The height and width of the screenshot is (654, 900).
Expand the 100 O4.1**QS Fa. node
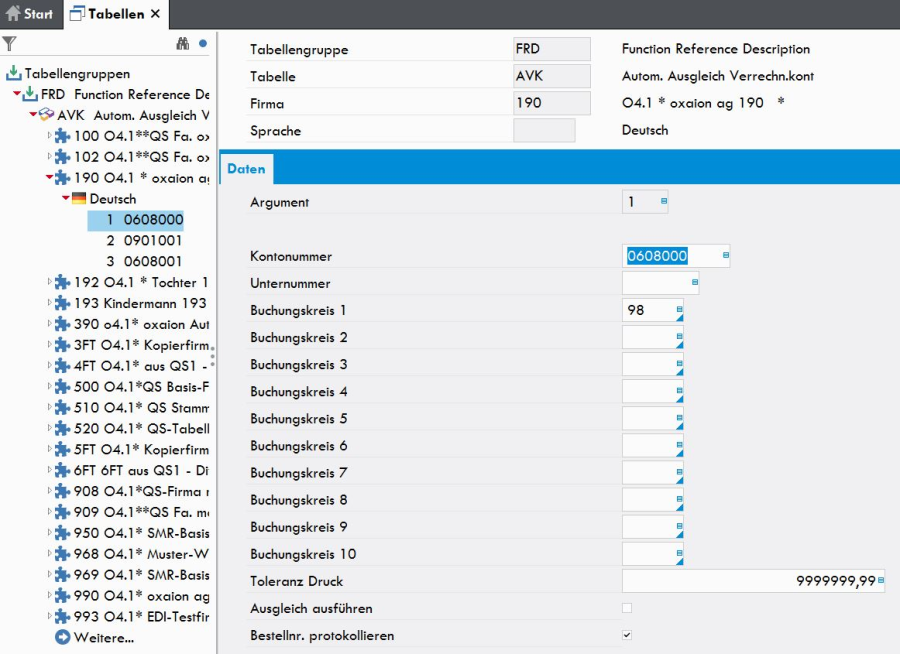49,136
